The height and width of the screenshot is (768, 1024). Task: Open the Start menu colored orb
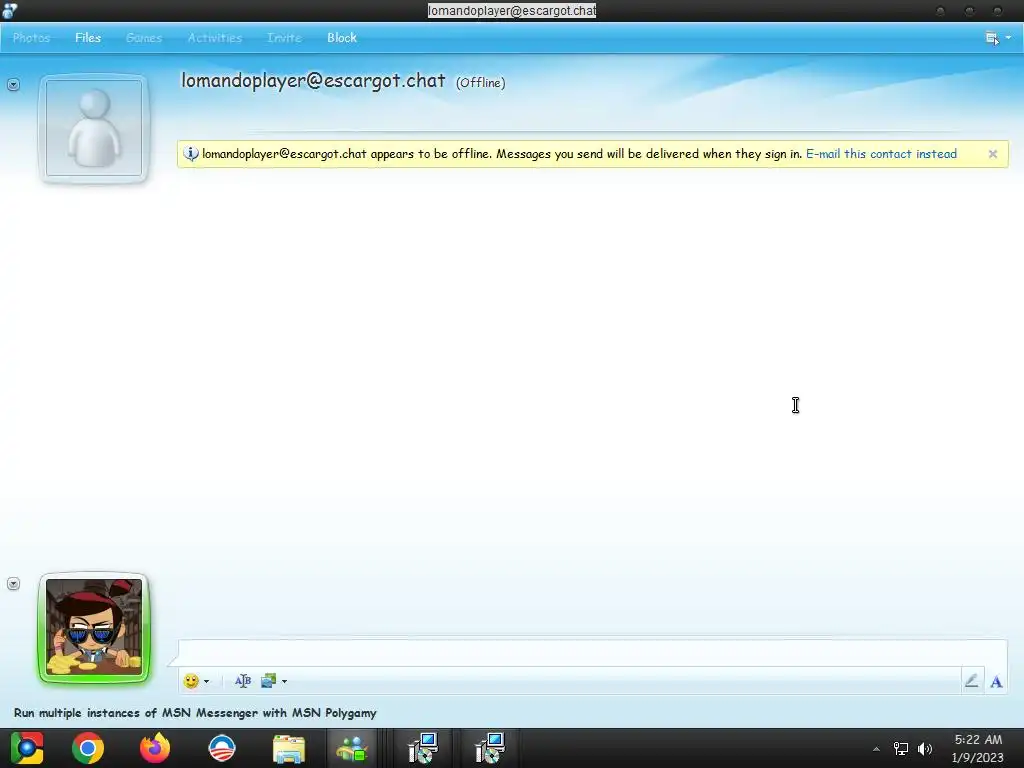27,748
